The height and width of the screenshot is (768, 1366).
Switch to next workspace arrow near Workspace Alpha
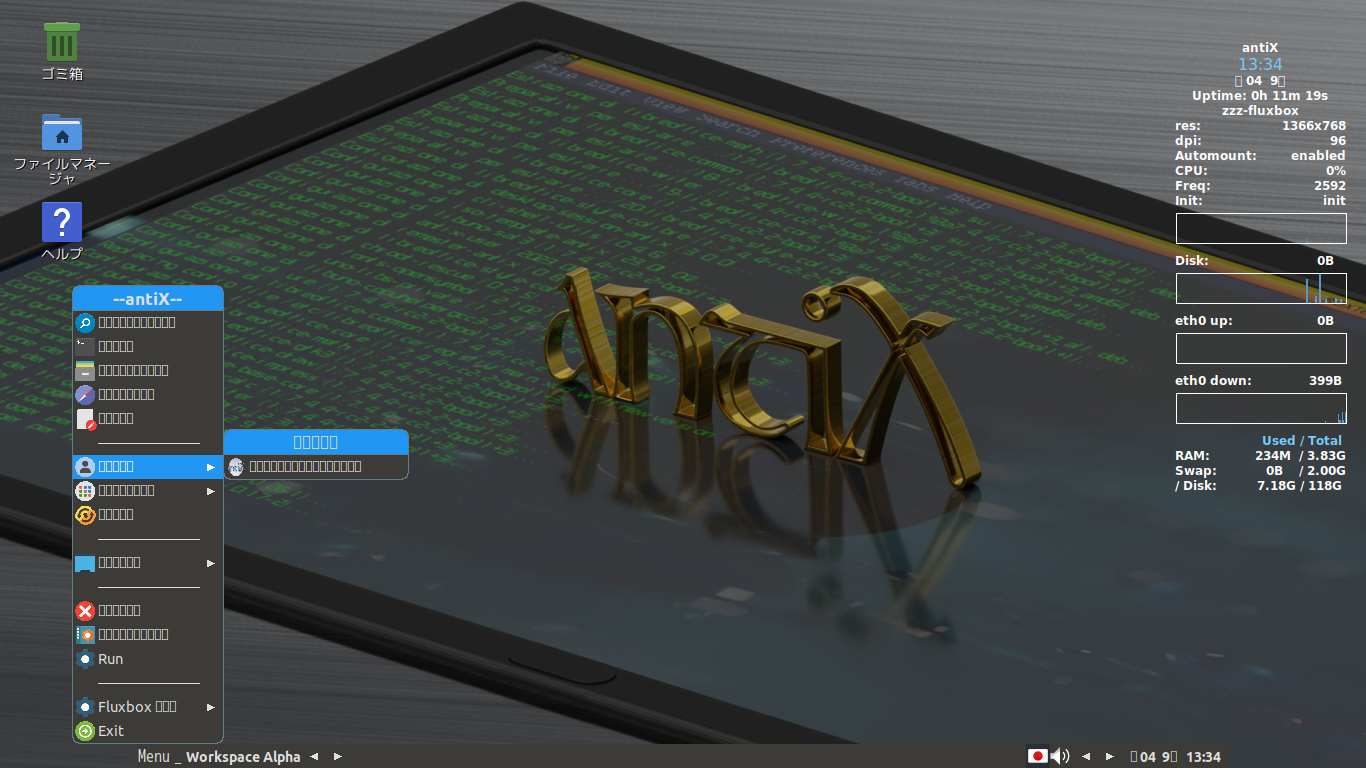click(x=338, y=757)
